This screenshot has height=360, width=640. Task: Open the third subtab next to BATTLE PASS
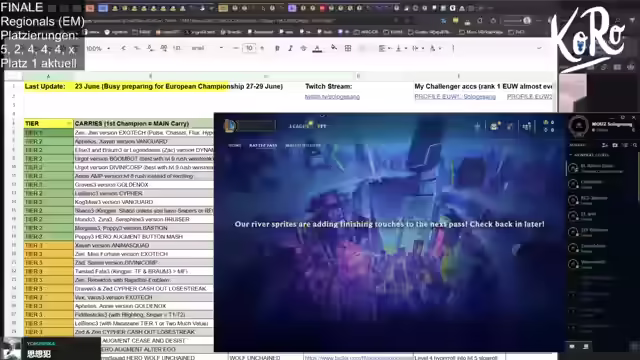[303, 145]
